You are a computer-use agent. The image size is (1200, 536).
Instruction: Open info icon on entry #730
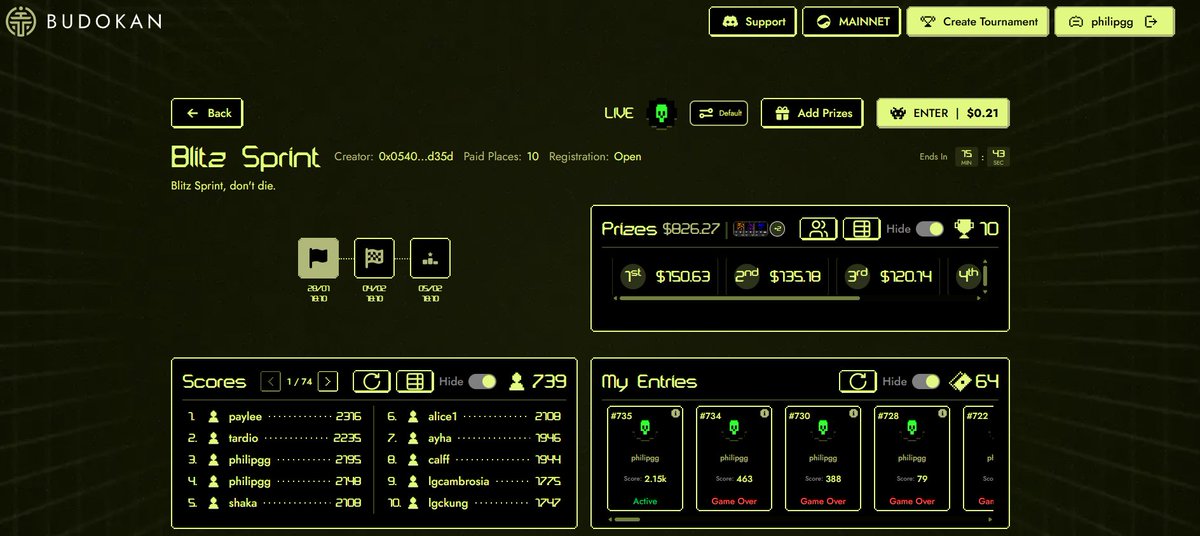[855, 413]
